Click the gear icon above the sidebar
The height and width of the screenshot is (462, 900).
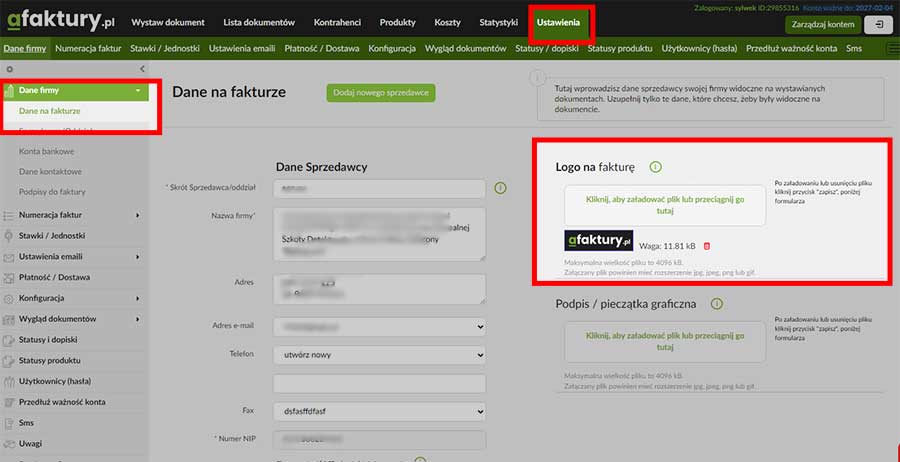[10, 69]
